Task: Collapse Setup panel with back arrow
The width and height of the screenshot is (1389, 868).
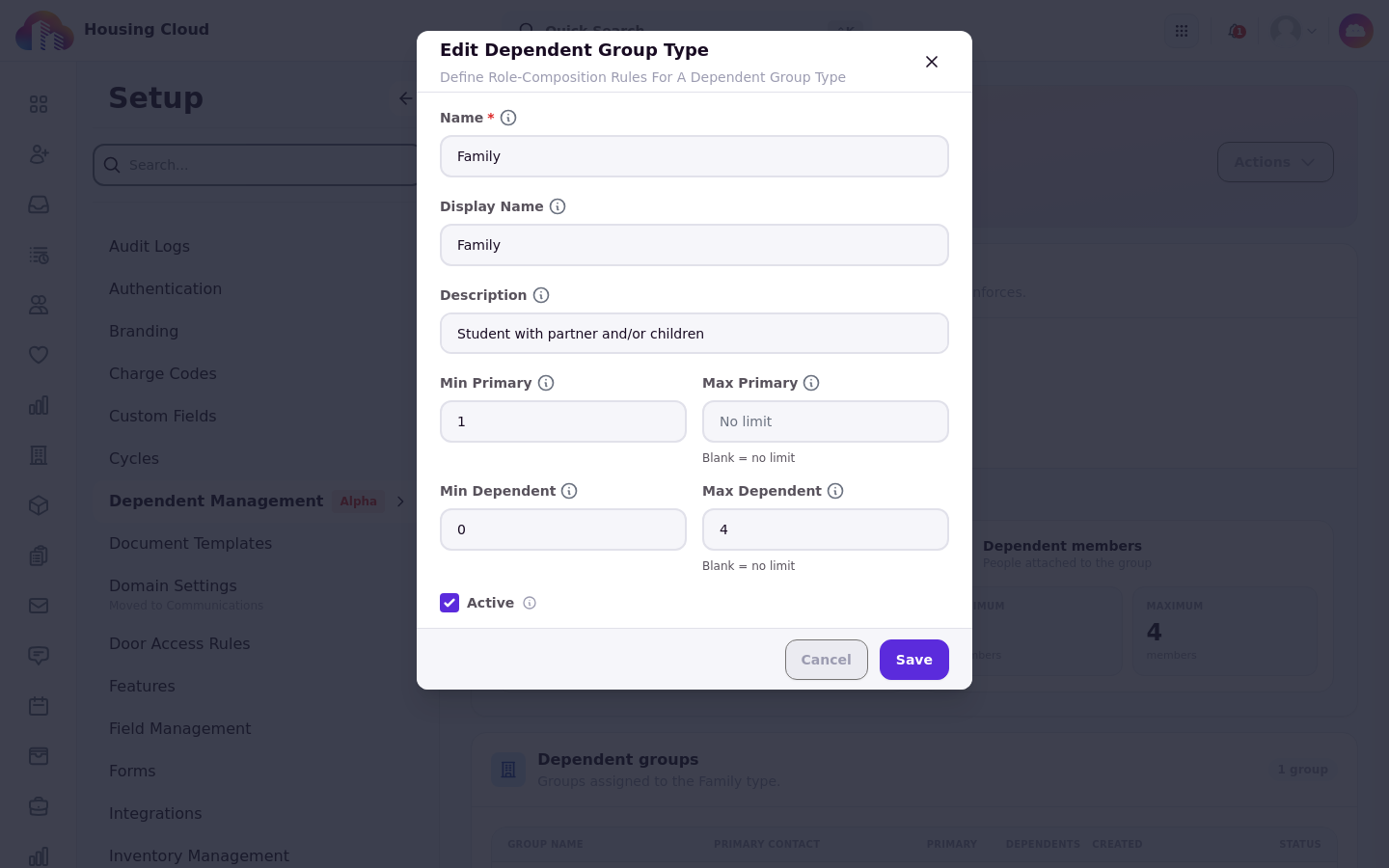Action: coord(406,98)
